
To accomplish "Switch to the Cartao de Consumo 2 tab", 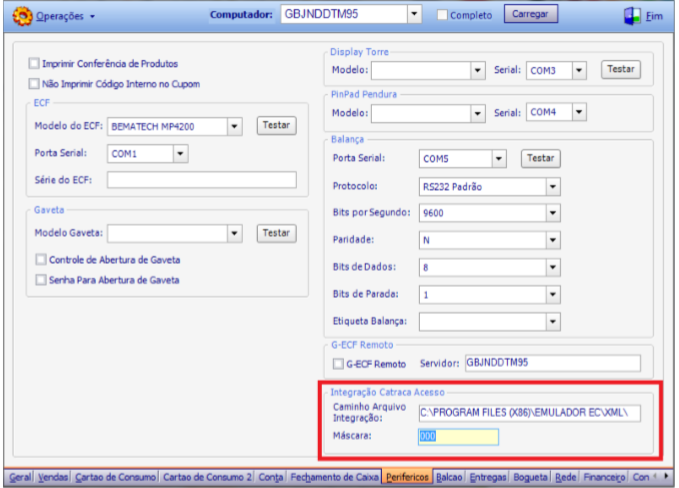I will [x=207, y=477].
